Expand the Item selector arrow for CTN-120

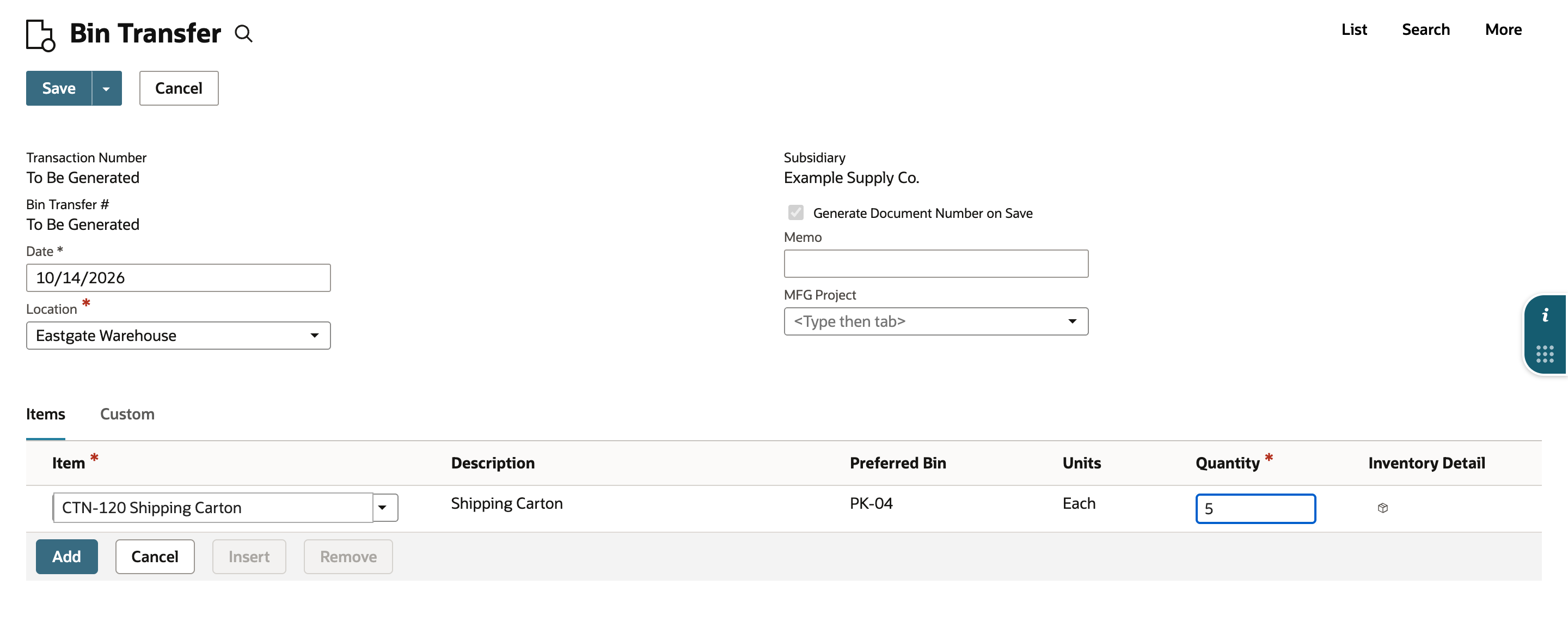pyautogui.click(x=383, y=507)
